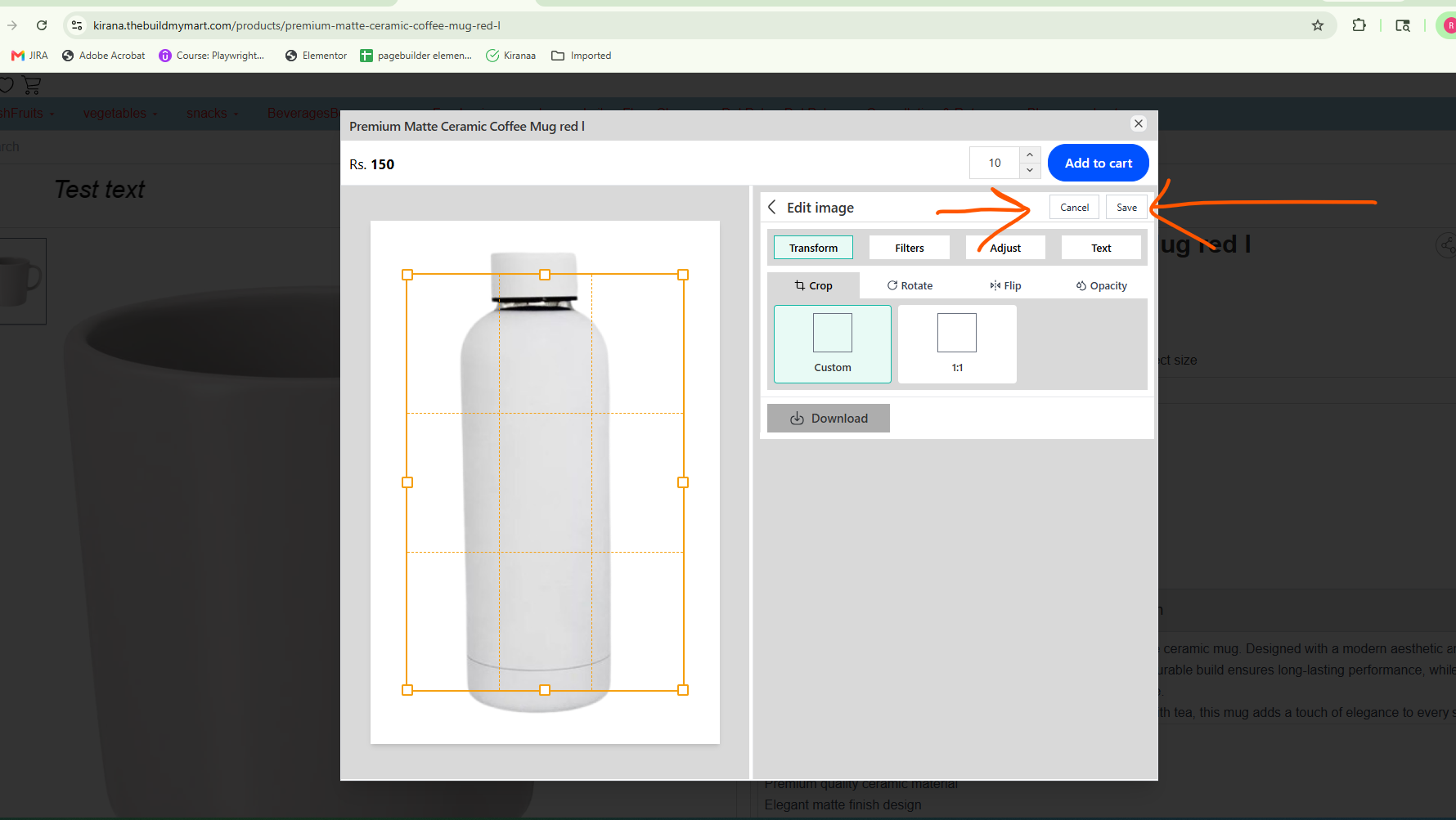Click the top-right crop handle
Viewport: 1456px width, 820px height.
click(x=683, y=275)
